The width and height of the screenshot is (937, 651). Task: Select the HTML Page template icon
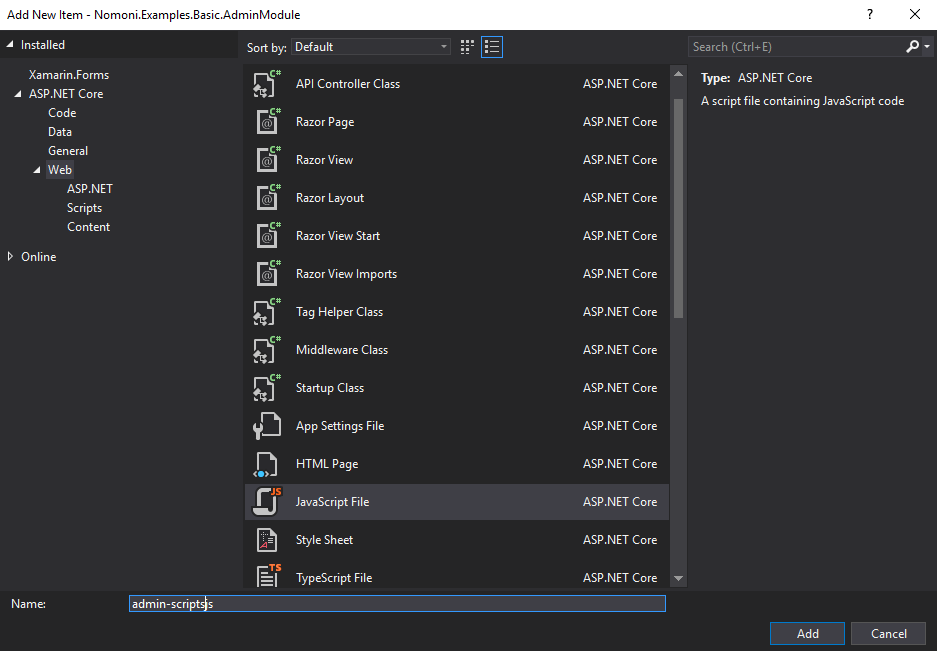click(266, 463)
